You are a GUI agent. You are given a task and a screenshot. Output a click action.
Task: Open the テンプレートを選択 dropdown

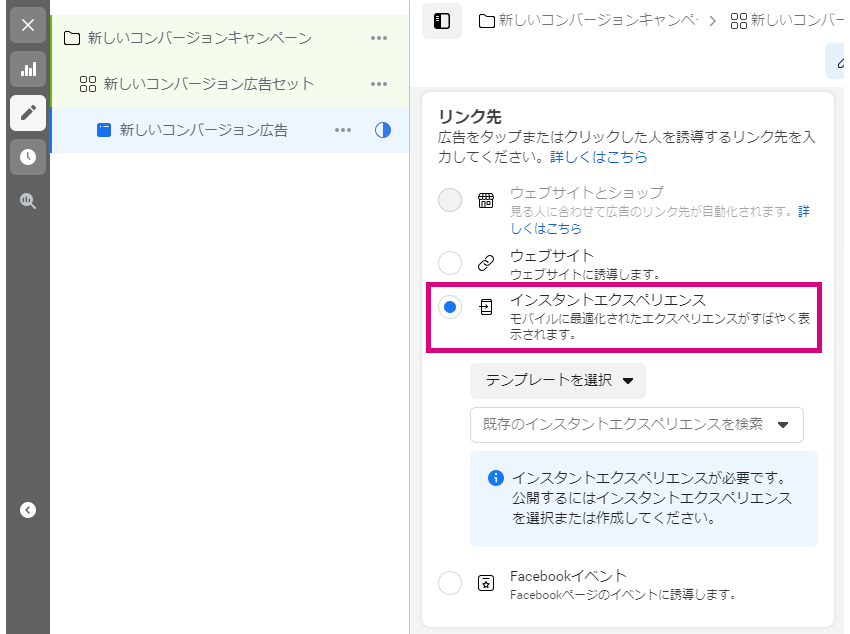pos(558,380)
